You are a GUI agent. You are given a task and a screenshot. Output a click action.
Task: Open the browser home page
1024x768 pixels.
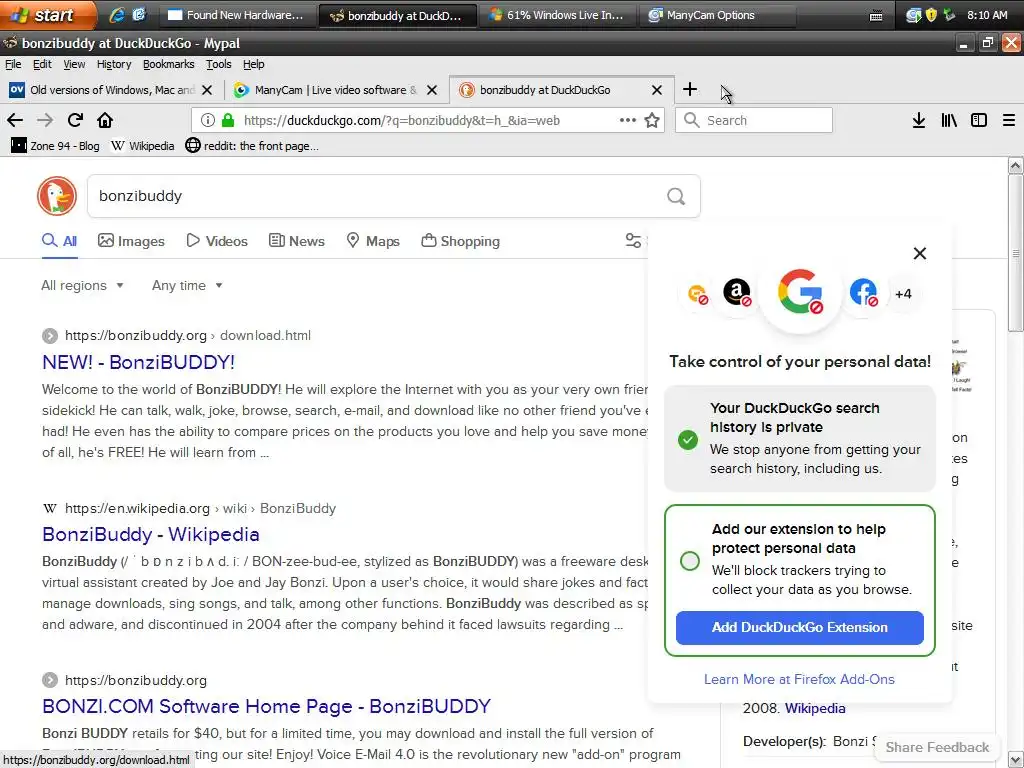[105, 120]
